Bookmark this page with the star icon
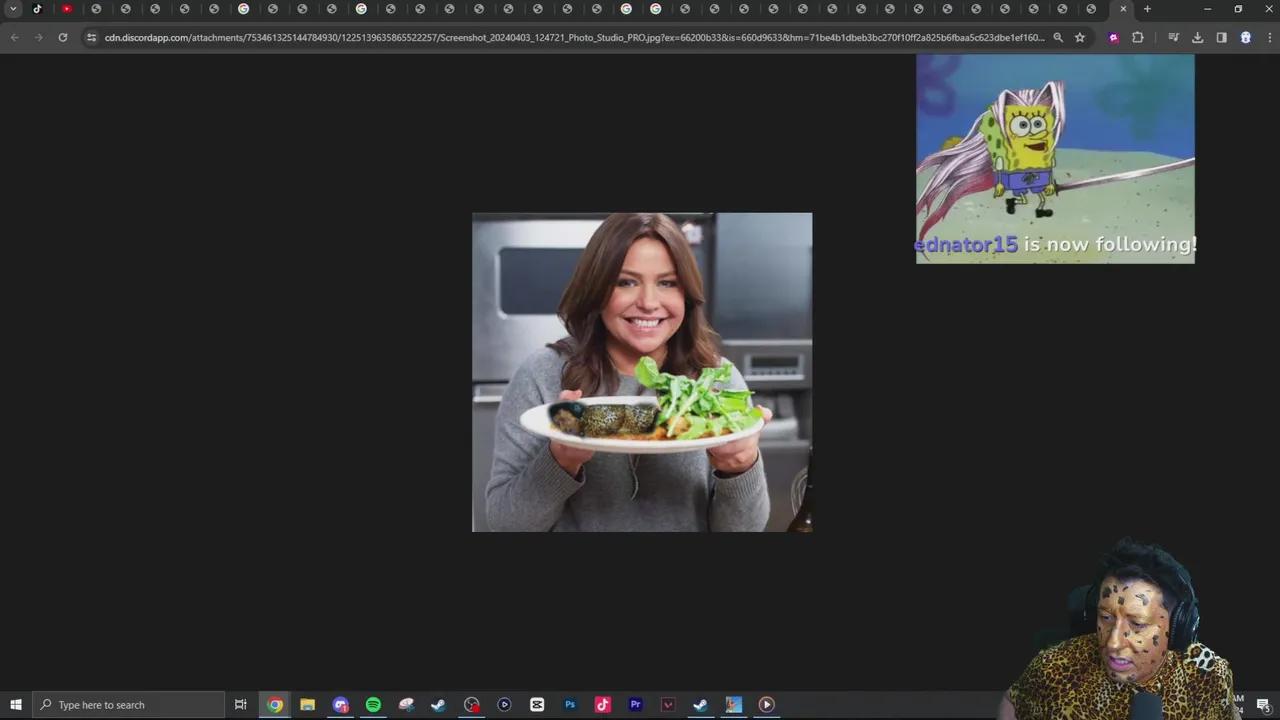The width and height of the screenshot is (1280, 720). click(1080, 37)
